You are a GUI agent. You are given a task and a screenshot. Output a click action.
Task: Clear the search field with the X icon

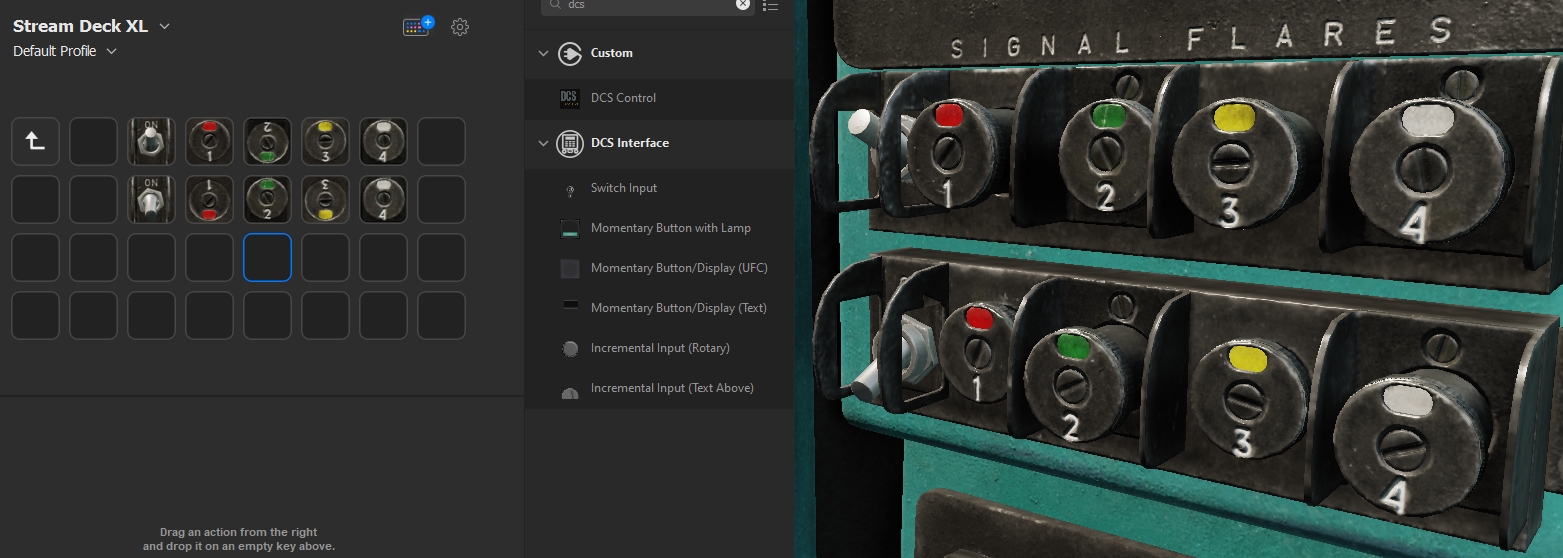(743, 4)
